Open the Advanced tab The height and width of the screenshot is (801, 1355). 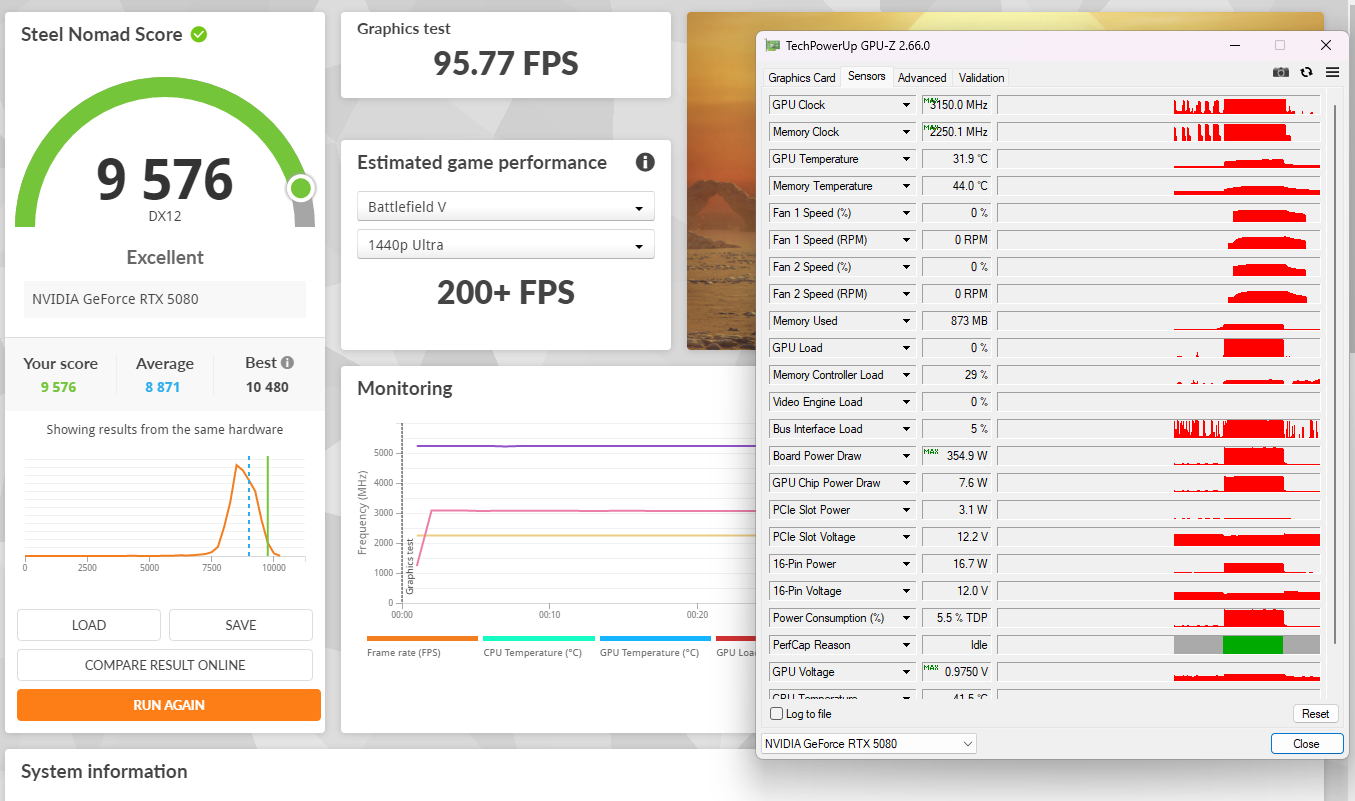[922, 78]
